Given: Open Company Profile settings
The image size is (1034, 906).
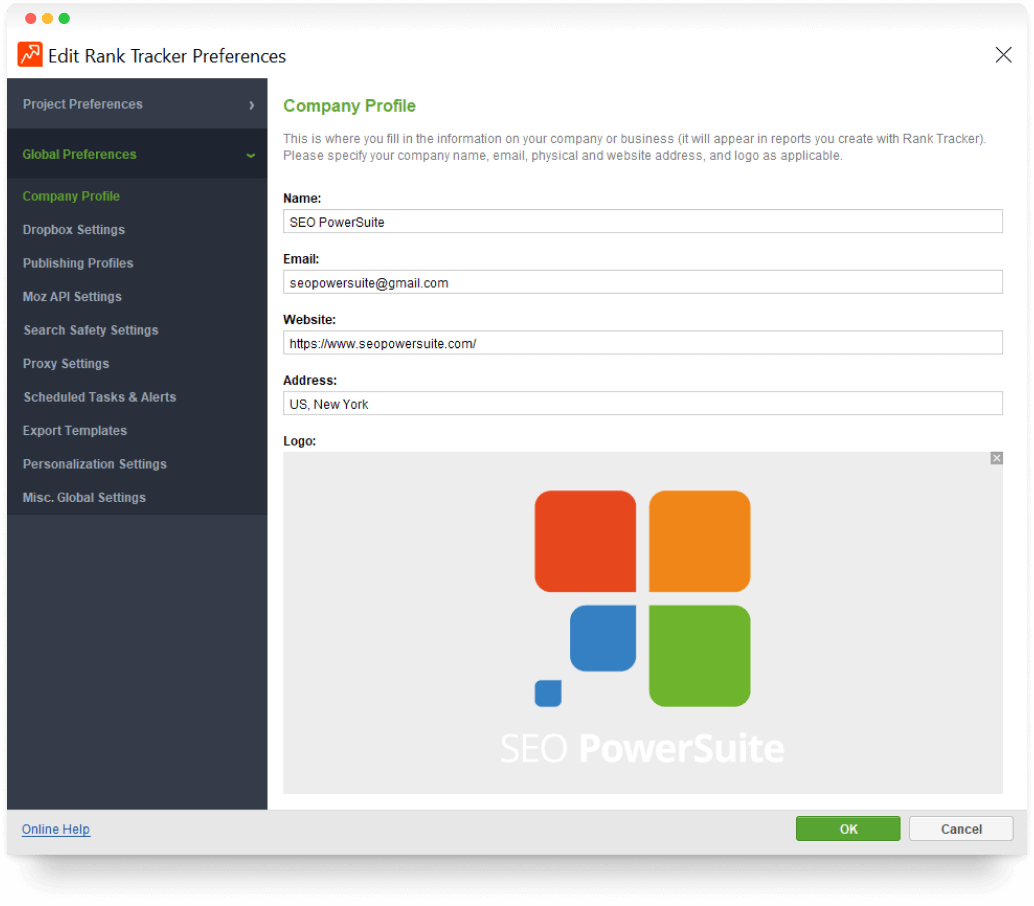Looking at the screenshot, I should pos(71,196).
